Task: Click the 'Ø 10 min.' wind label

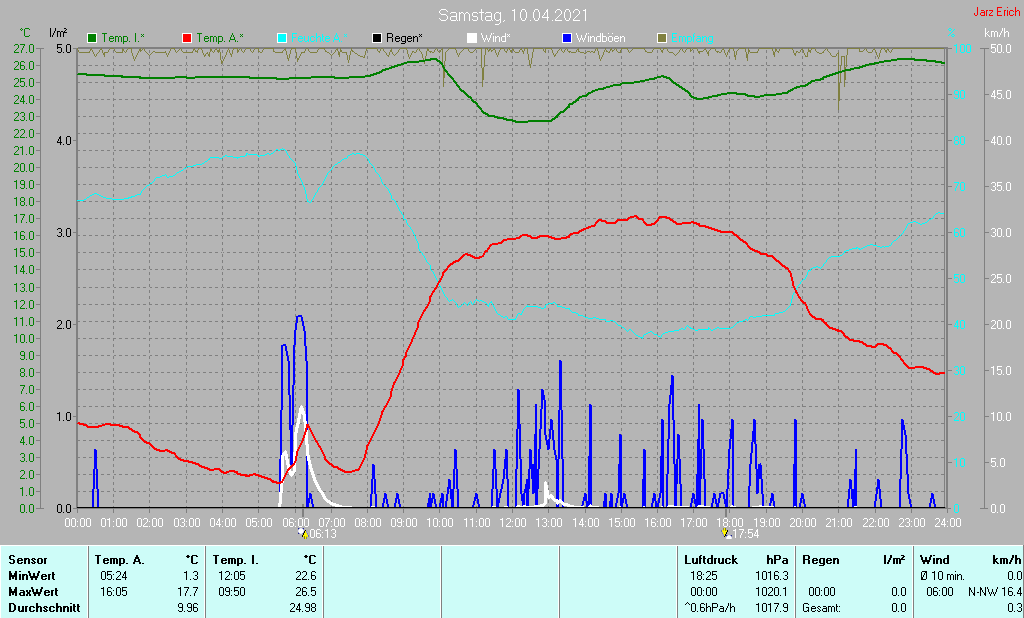Action: 942,576
